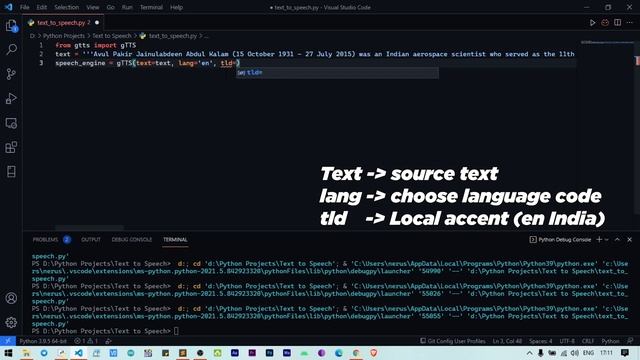This screenshot has height=360, width=640.
Task: Open the Search view in activity bar
Action: (x=11, y=50)
